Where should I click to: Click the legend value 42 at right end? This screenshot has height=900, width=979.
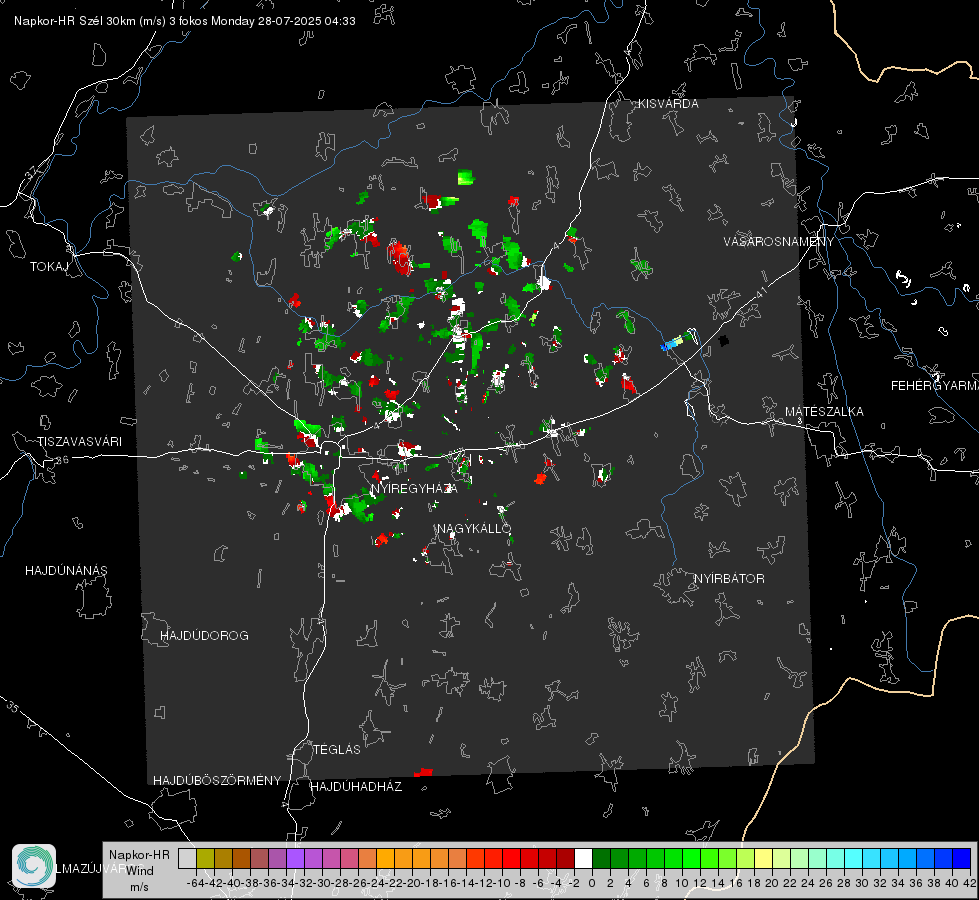[969, 883]
